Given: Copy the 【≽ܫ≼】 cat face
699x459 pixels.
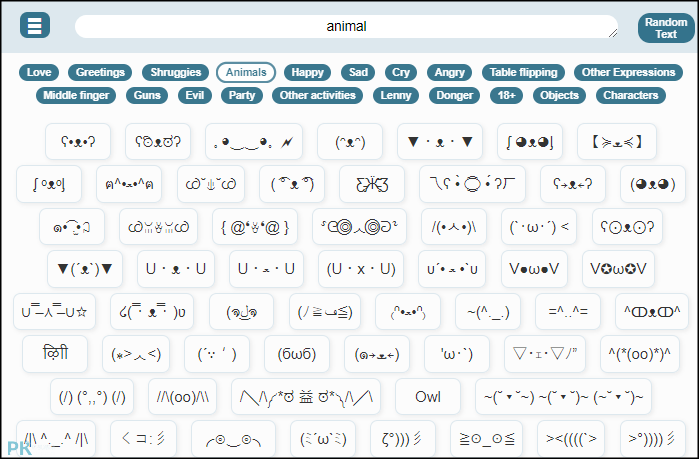Looking at the screenshot, I should coord(617,142).
